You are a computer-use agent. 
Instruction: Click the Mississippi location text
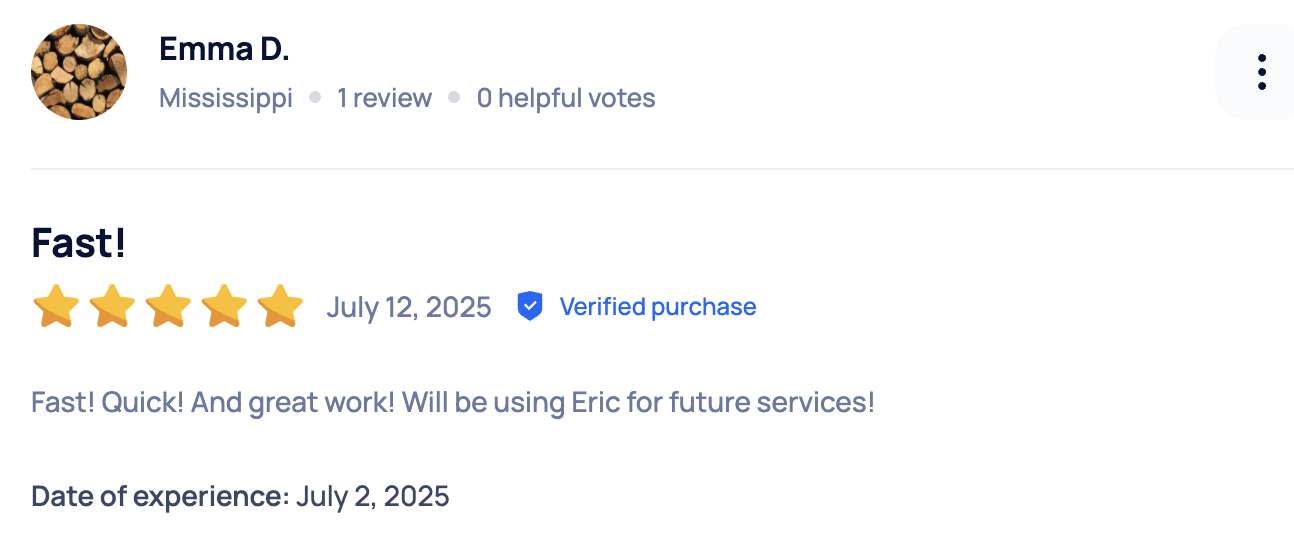226,98
